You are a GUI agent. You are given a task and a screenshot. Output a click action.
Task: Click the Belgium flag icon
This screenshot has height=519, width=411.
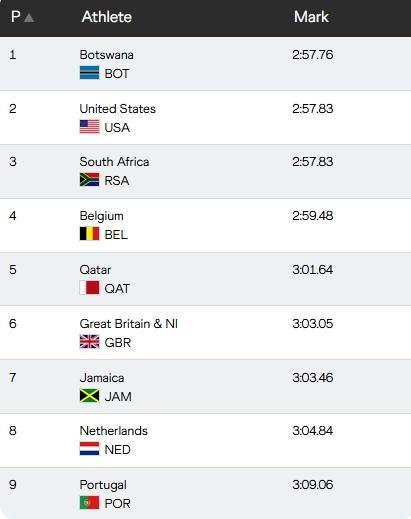(89, 234)
